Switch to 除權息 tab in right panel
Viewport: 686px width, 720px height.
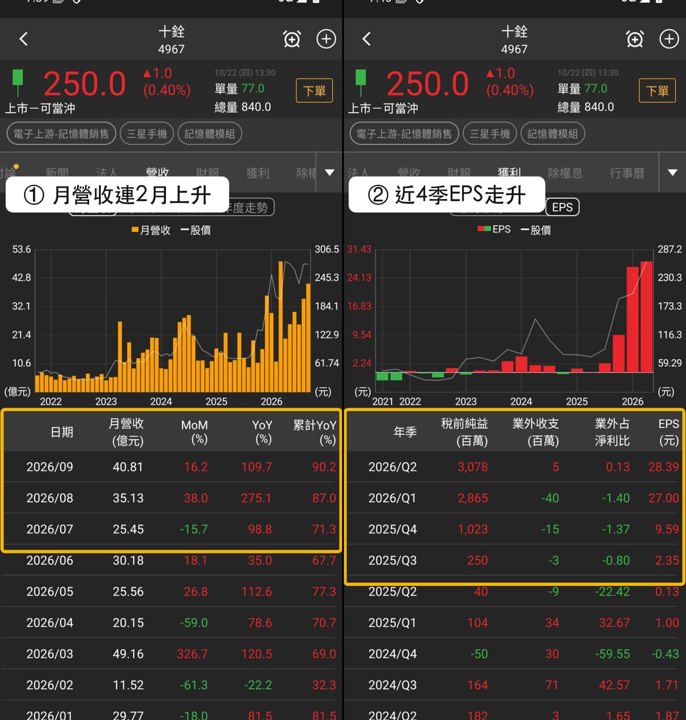(x=565, y=173)
